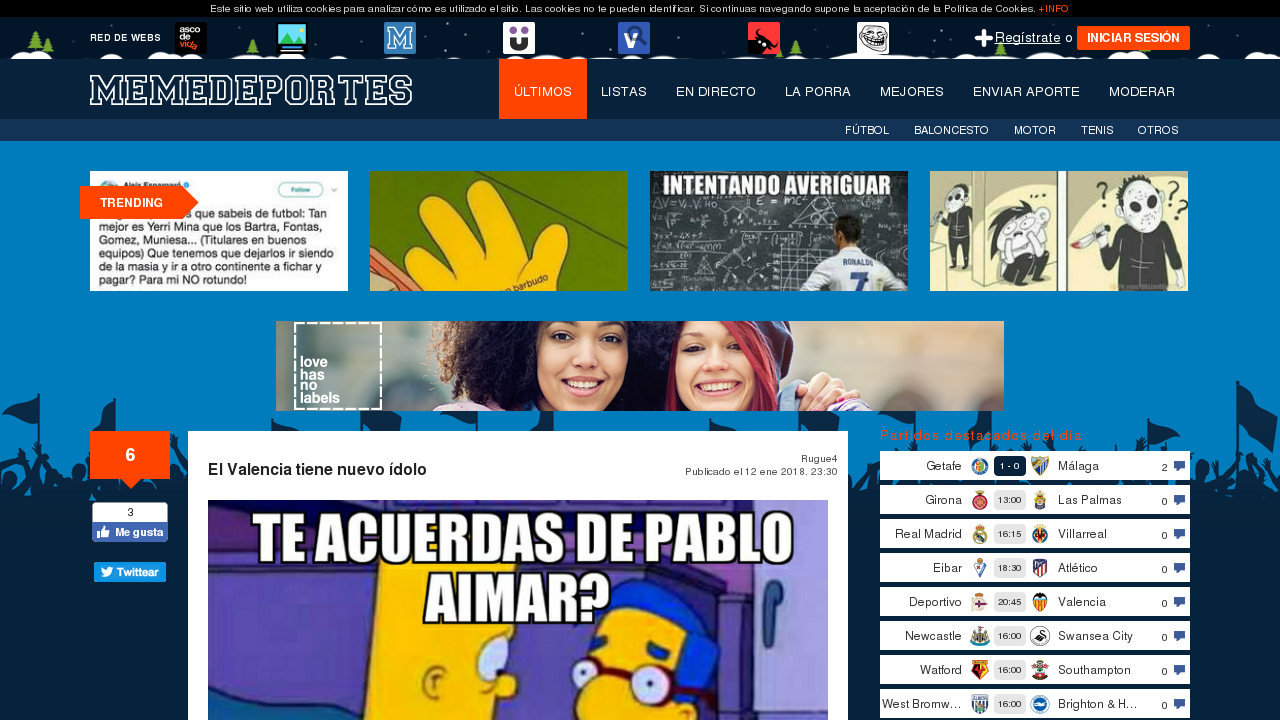The width and height of the screenshot is (1280, 720).
Task: Click the Watford club crest
Action: [980, 670]
